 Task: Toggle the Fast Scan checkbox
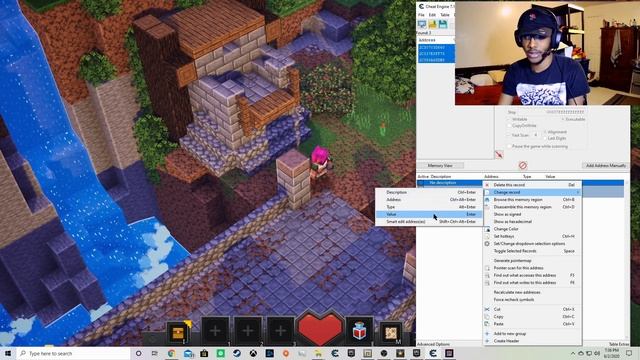[509, 135]
